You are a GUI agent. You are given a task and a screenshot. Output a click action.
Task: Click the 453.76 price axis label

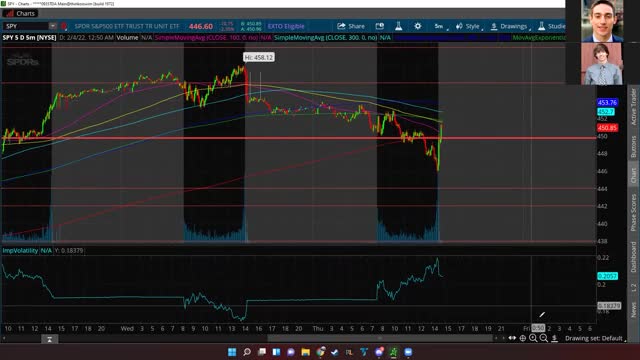(x=607, y=102)
